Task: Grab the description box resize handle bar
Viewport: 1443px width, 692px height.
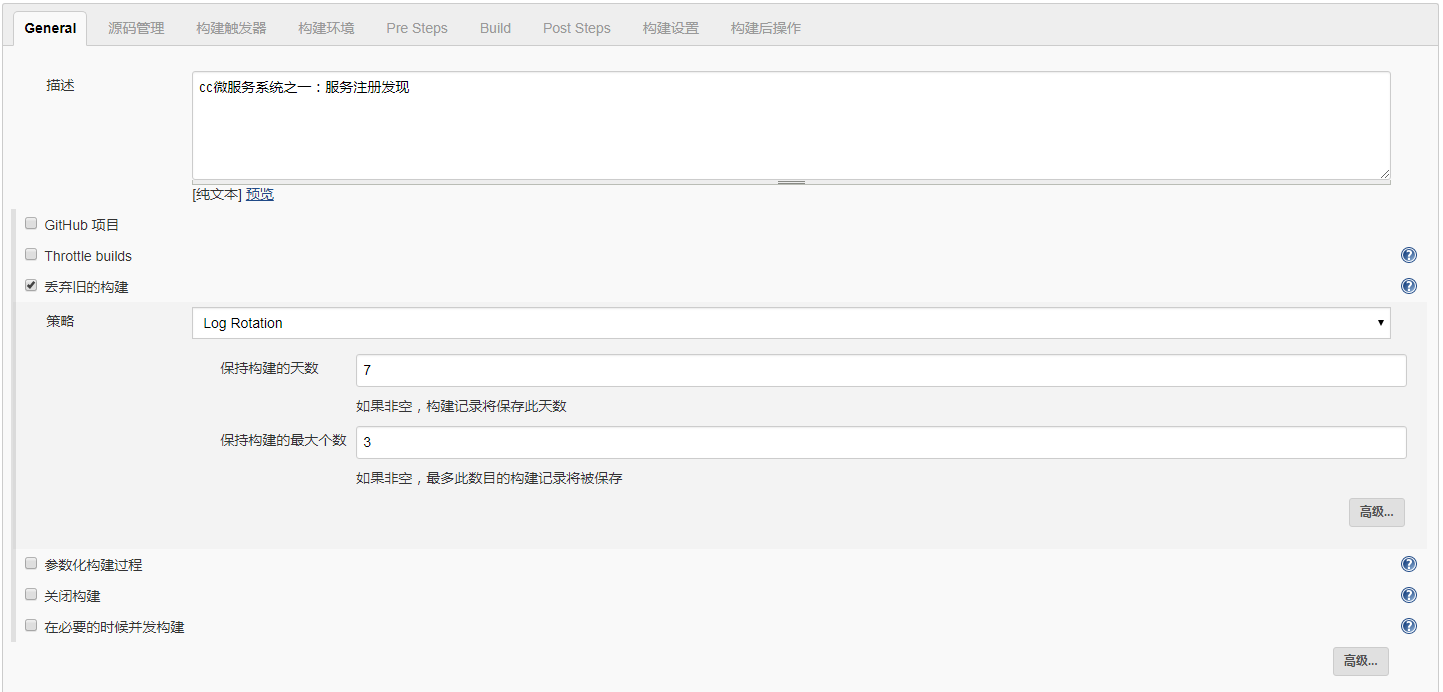Action: pos(791,183)
